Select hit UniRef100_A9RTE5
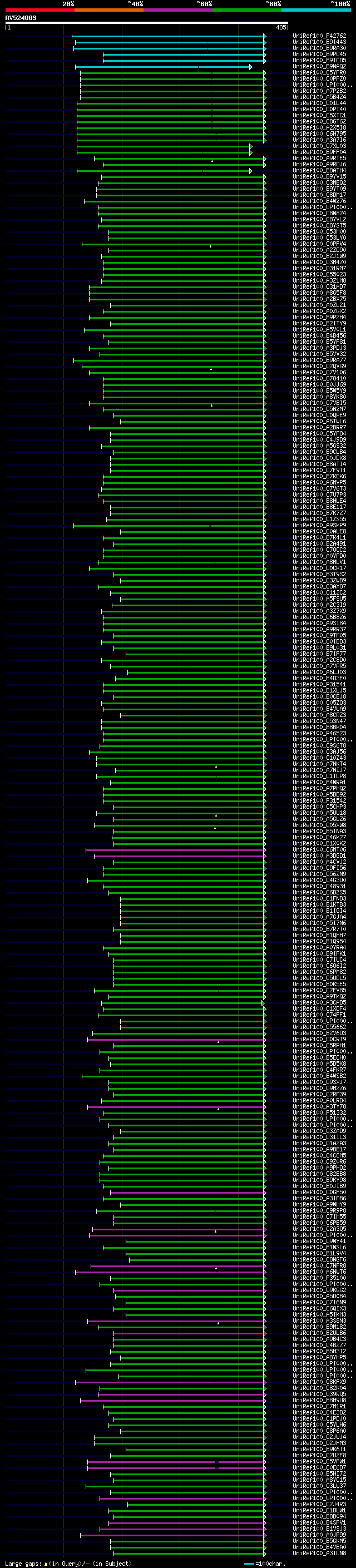 coord(319,159)
